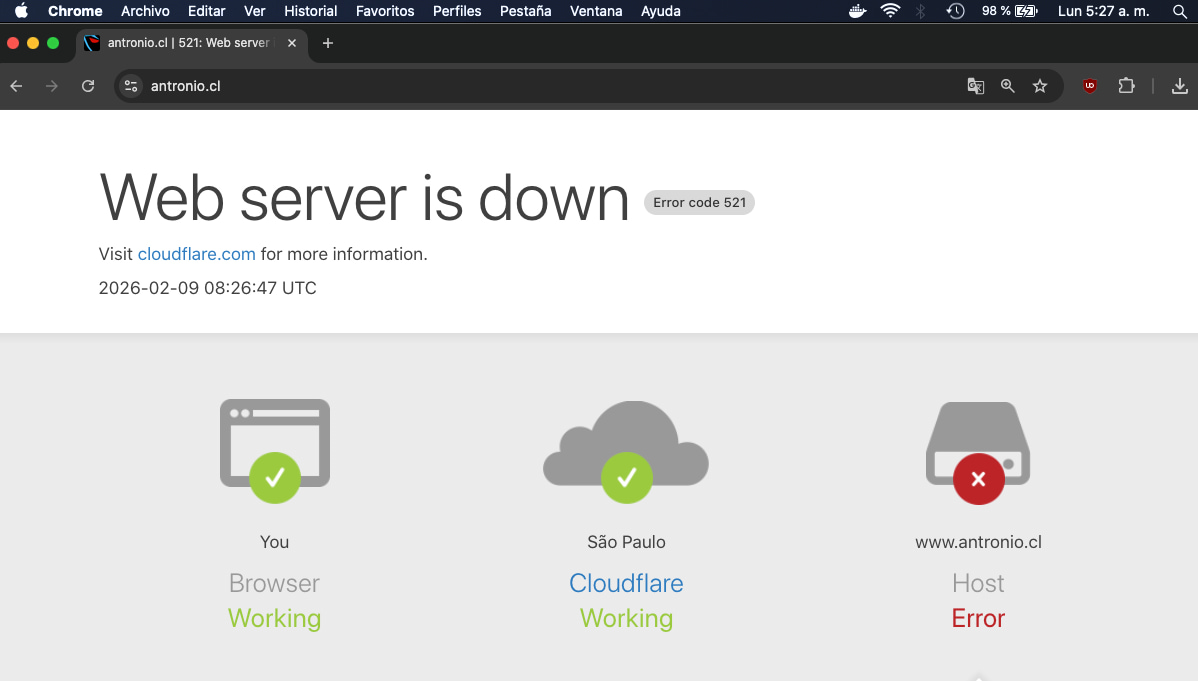Bookmark this page with the star
The height and width of the screenshot is (681, 1198).
pos(1040,86)
